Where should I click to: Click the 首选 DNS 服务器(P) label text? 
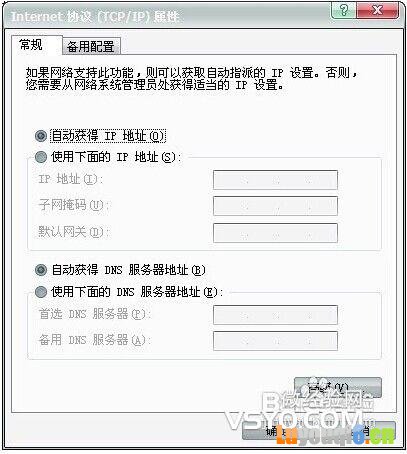coord(93,314)
